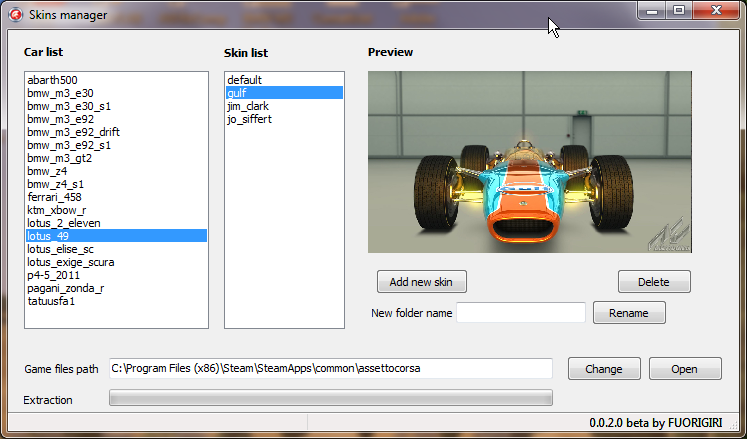Click the Skins manager app icon in title bar
Image resolution: width=747 pixels, height=439 pixels.
coord(16,15)
